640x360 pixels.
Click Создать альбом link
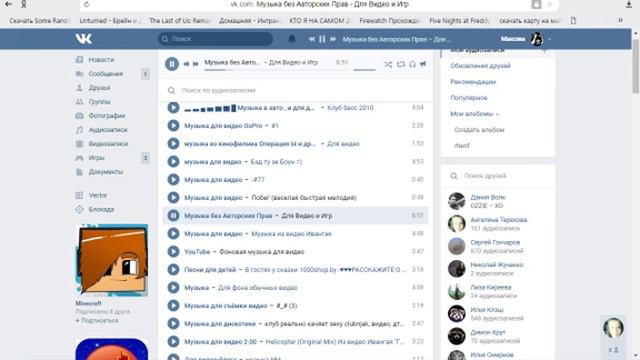(x=479, y=130)
